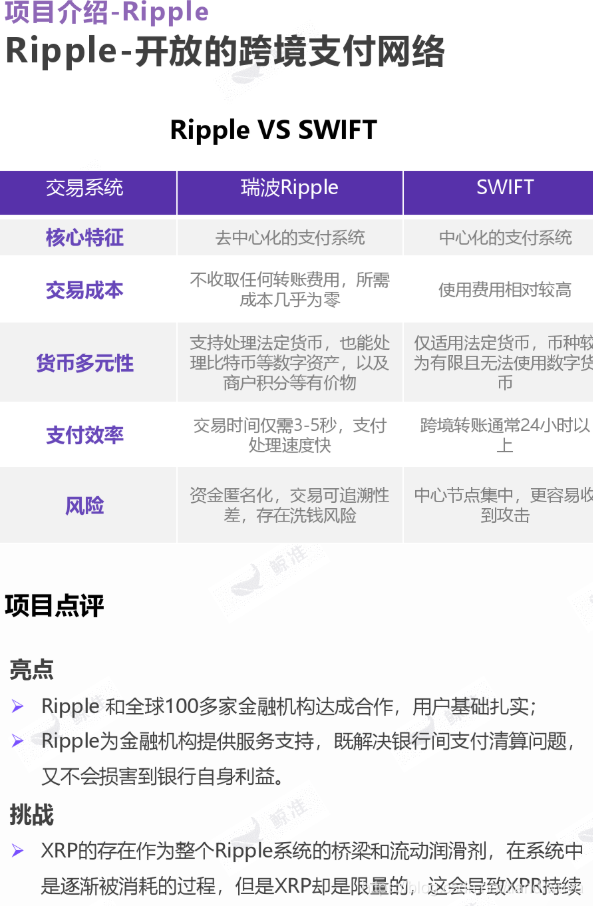The height and width of the screenshot is (906, 593).
Task: Select the '核心特征' row label
Action: (x=85, y=237)
